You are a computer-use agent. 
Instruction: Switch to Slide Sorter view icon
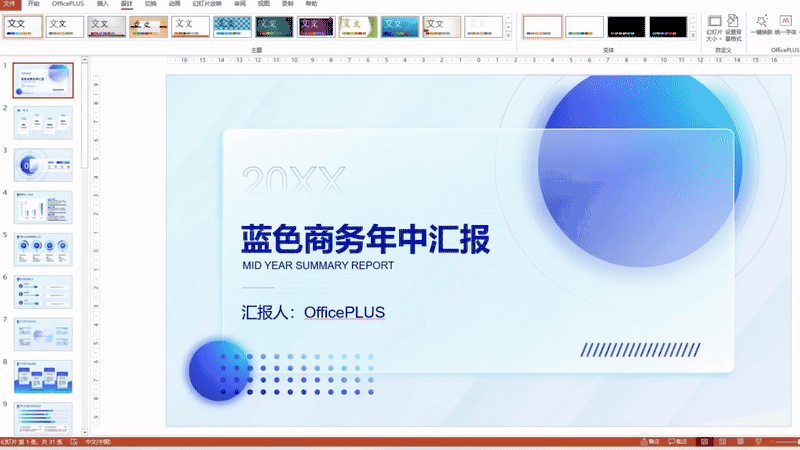722,442
